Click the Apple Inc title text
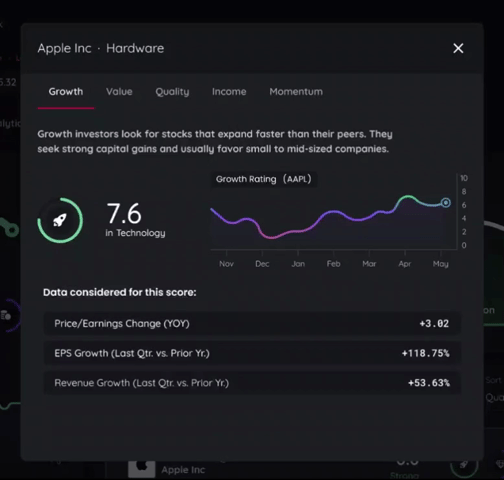 pyautogui.click(x=64, y=48)
